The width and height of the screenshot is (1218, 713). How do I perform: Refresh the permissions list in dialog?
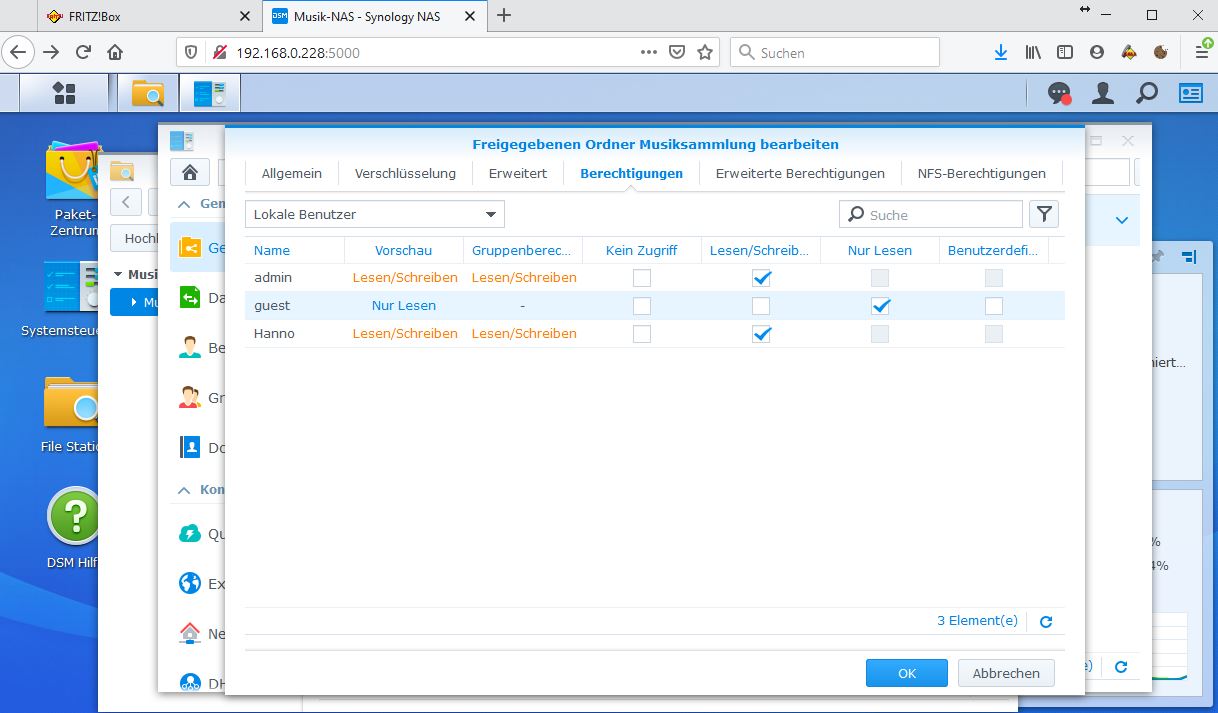(1046, 622)
